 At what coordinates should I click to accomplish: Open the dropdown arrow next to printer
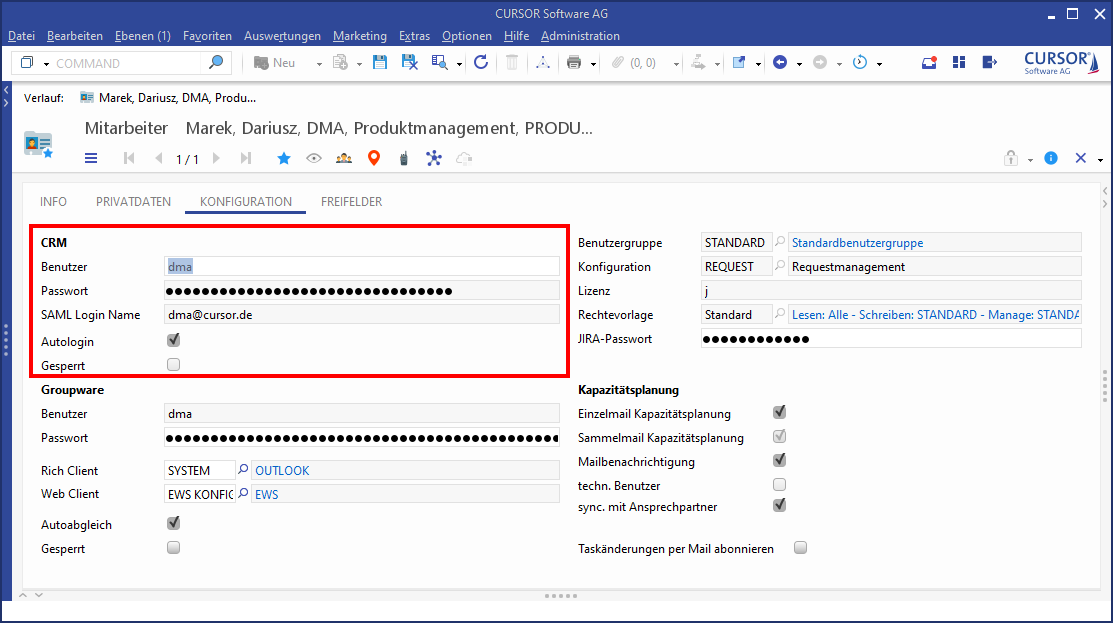[x=593, y=64]
